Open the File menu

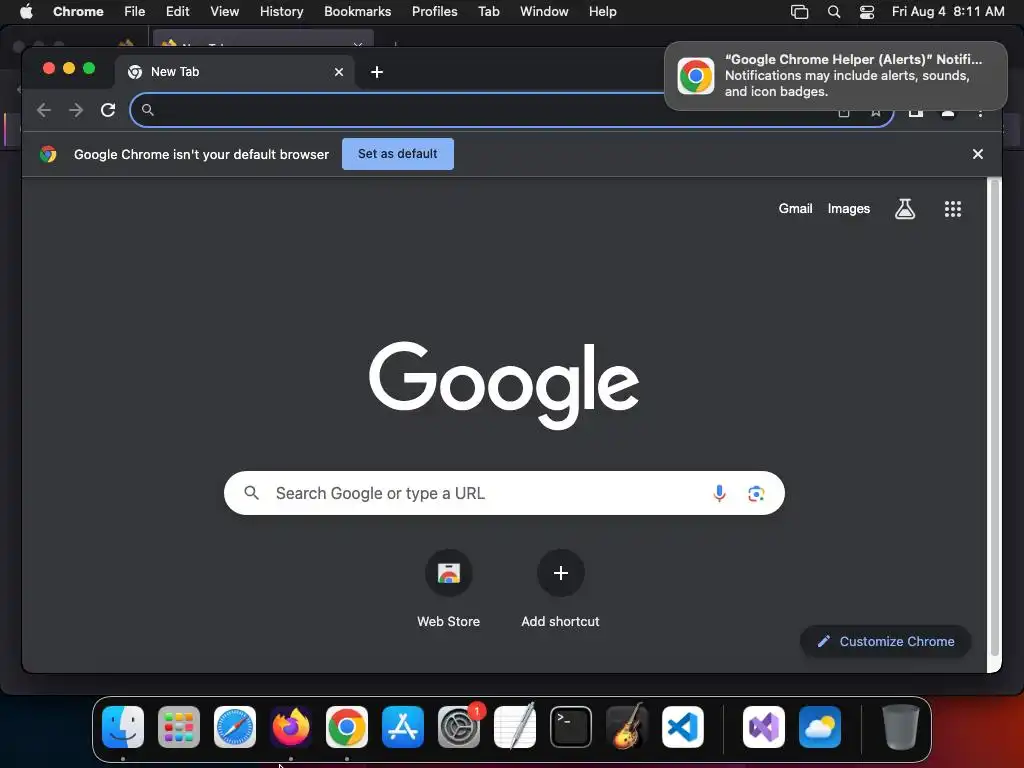(135, 12)
